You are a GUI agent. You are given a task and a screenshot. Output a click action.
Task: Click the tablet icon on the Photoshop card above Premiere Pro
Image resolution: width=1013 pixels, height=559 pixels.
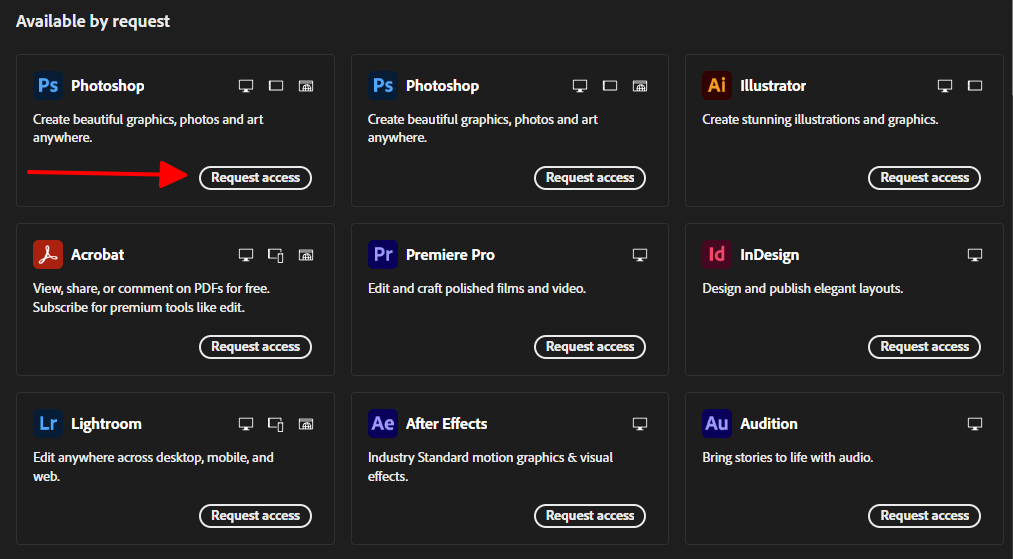610,86
